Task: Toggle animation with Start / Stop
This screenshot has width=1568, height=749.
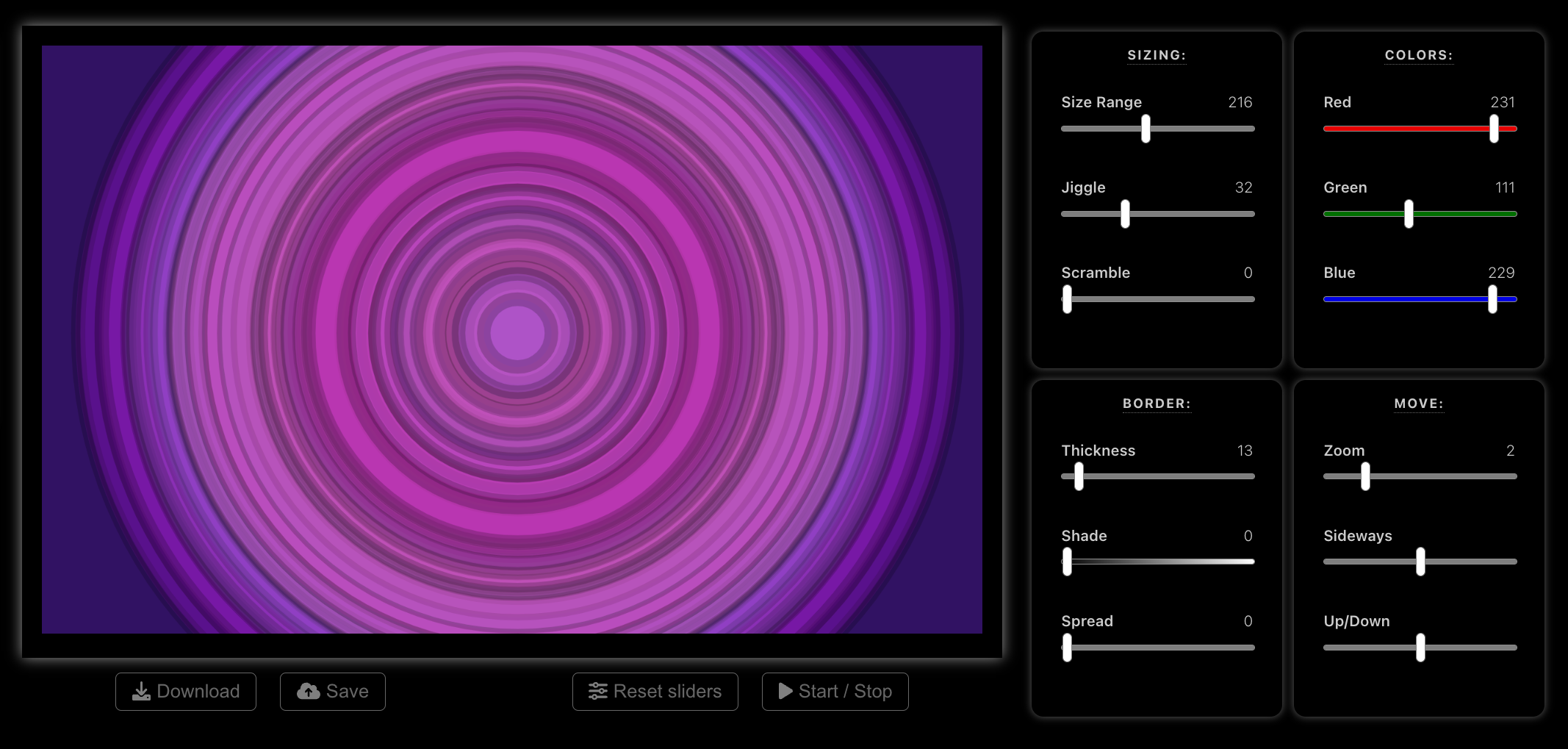Action: point(835,692)
